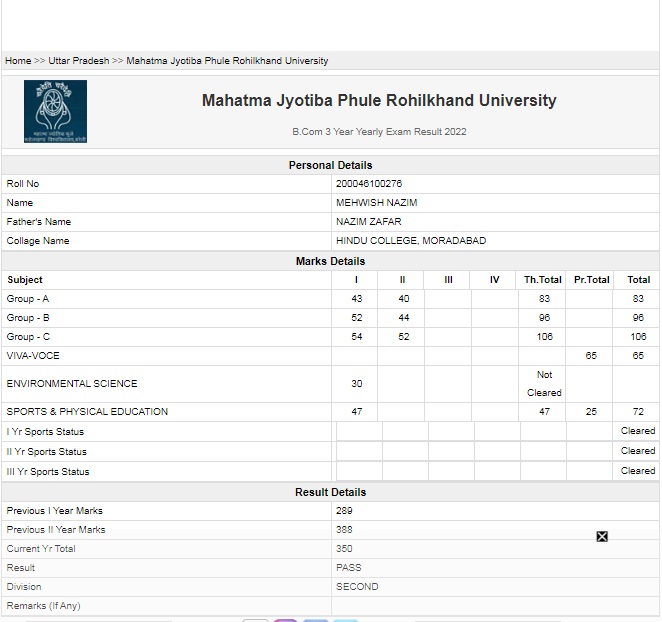Select Current Yr Total value 350

point(344,549)
